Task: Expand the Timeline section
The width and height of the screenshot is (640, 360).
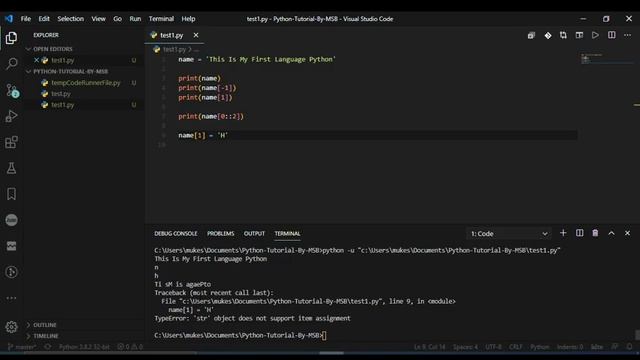Action: [x=46, y=336]
